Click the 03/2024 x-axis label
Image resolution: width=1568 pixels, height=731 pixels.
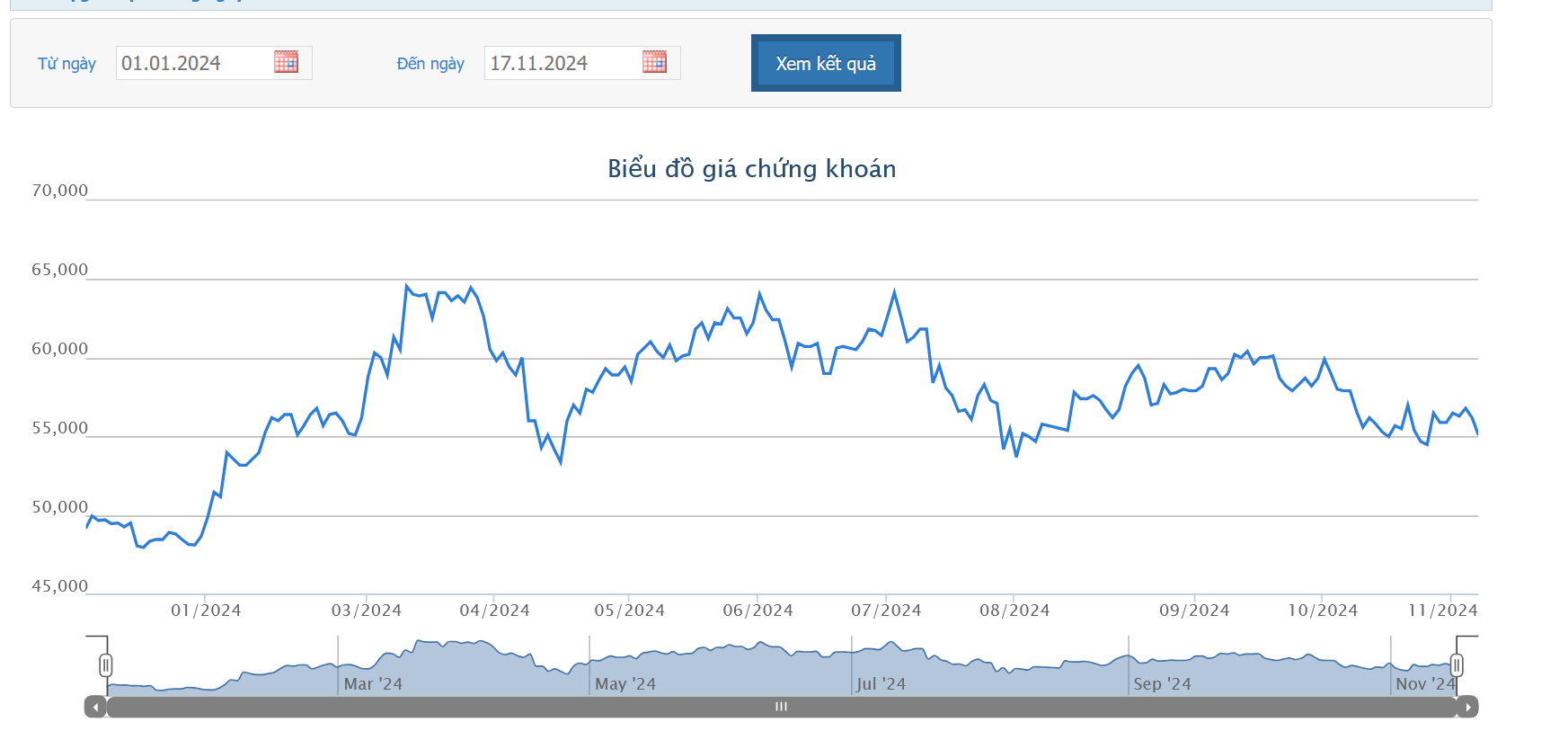click(x=367, y=611)
